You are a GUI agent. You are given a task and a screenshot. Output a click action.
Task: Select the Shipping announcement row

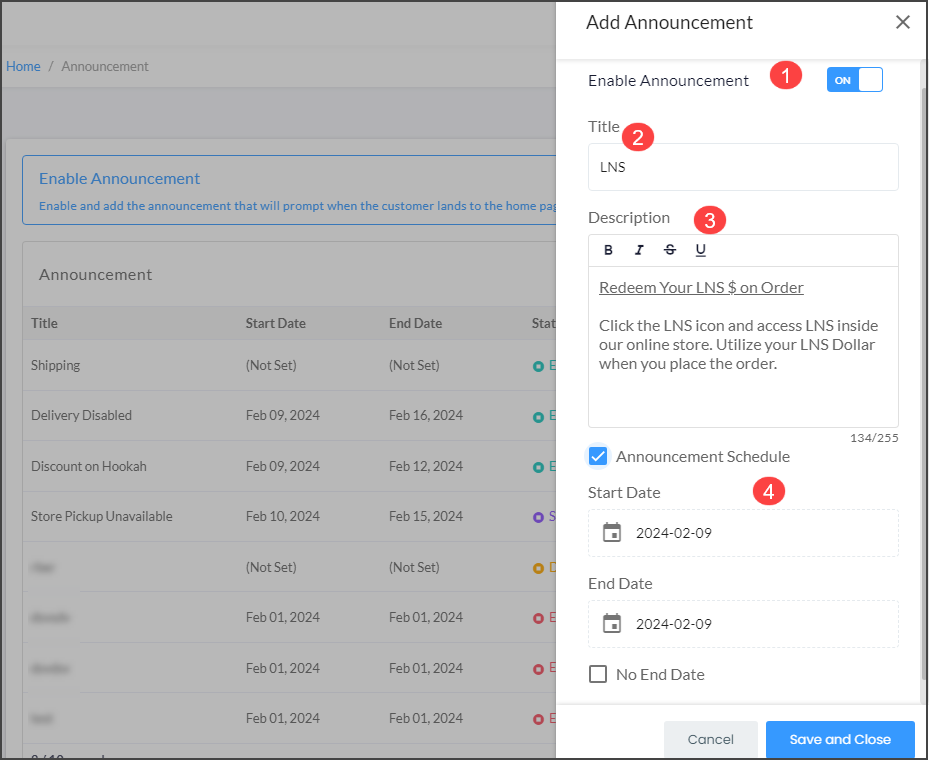pos(290,365)
